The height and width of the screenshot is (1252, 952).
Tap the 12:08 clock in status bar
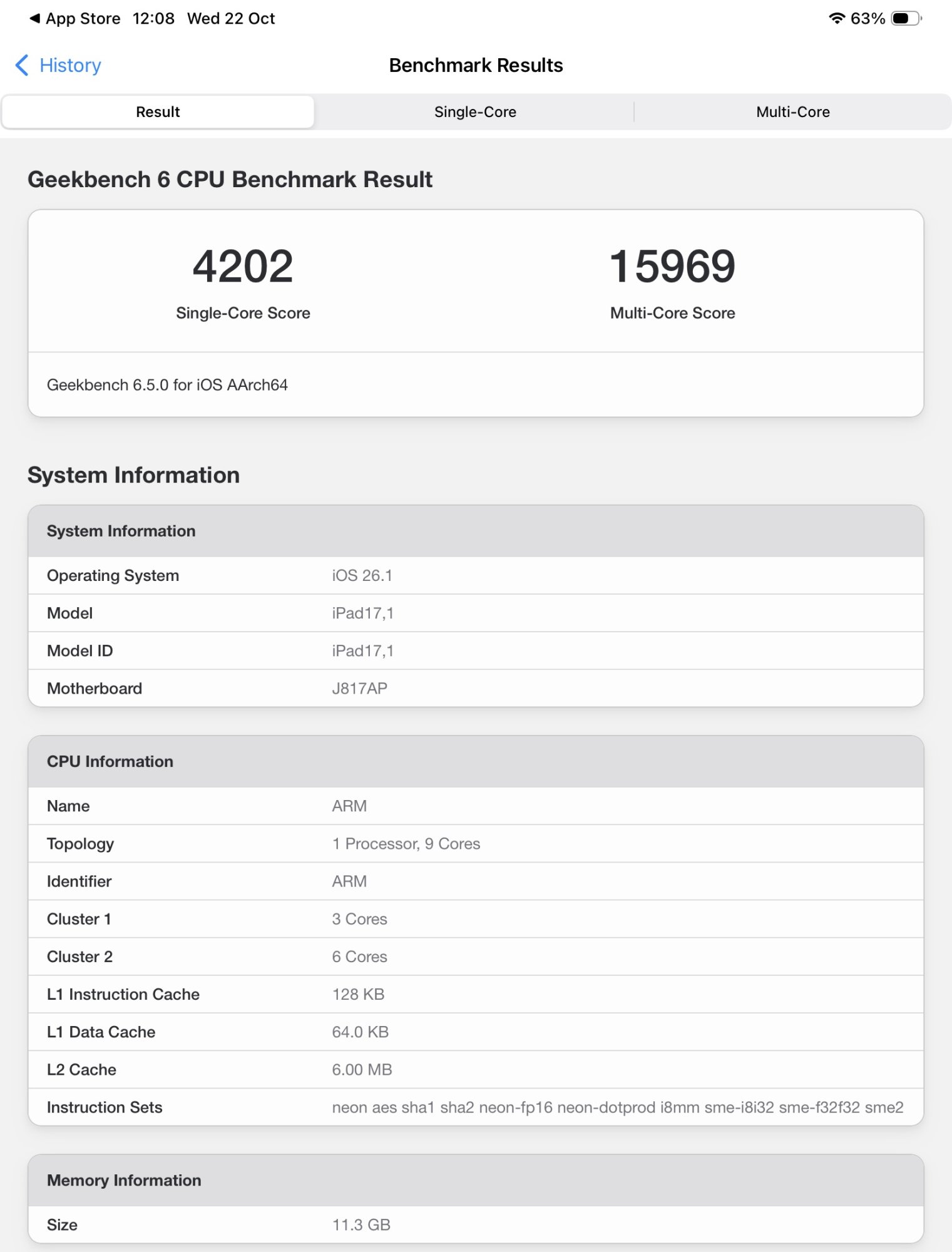(153, 19)
